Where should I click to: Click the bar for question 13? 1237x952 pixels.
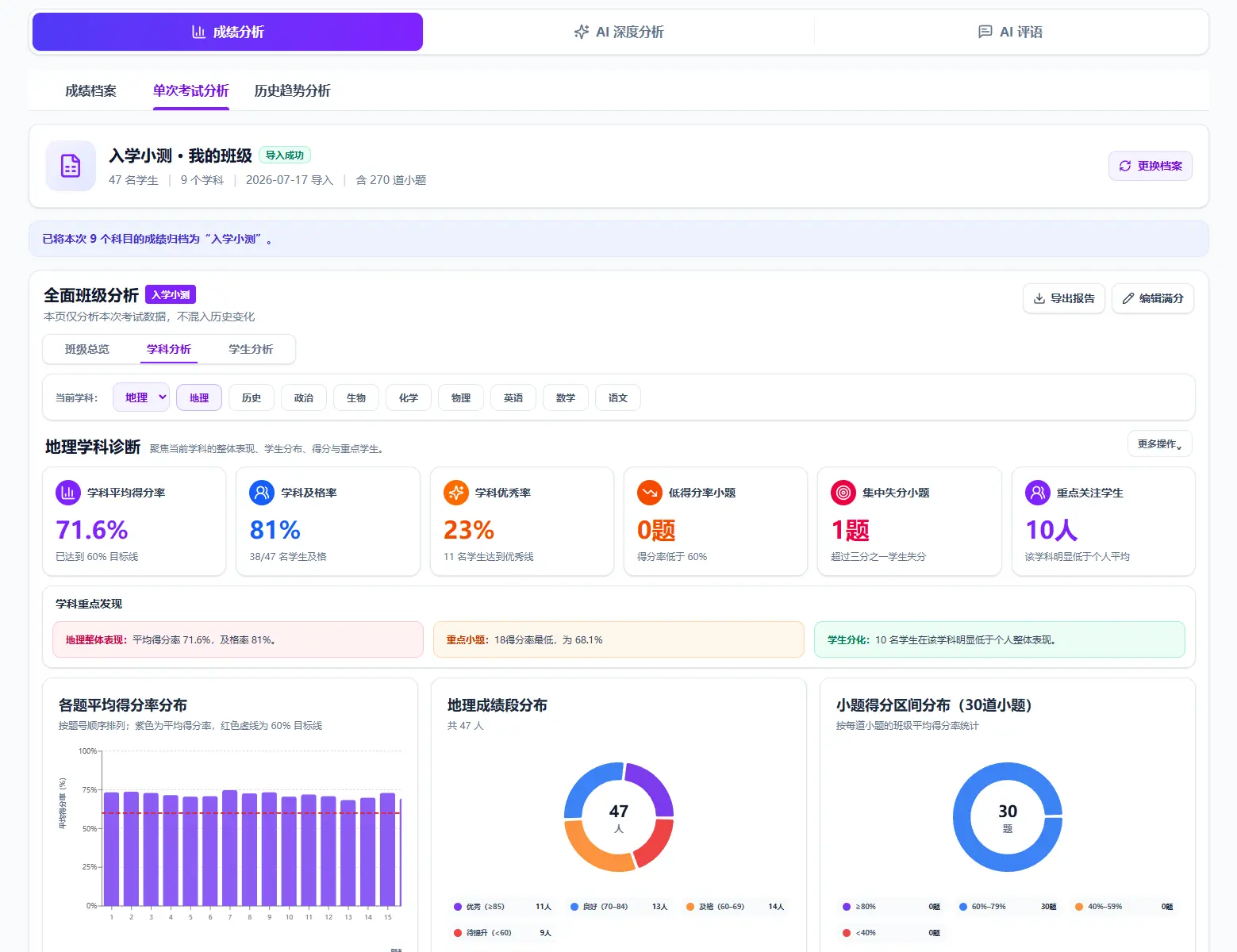coord(348,853)
